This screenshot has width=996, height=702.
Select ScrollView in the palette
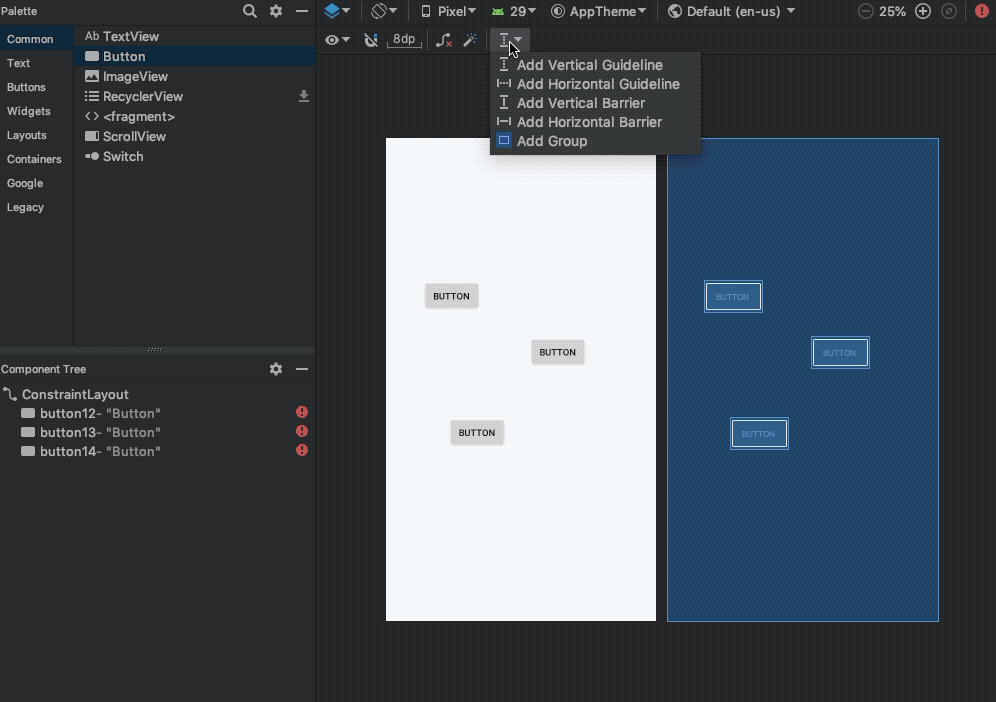point(194,137)
